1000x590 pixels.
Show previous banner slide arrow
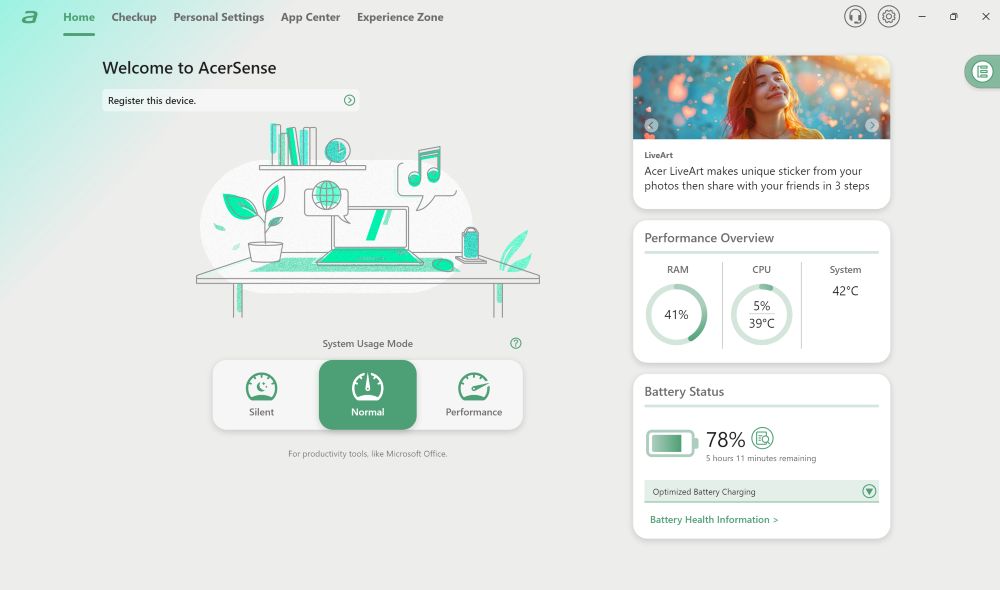[651, 125]
